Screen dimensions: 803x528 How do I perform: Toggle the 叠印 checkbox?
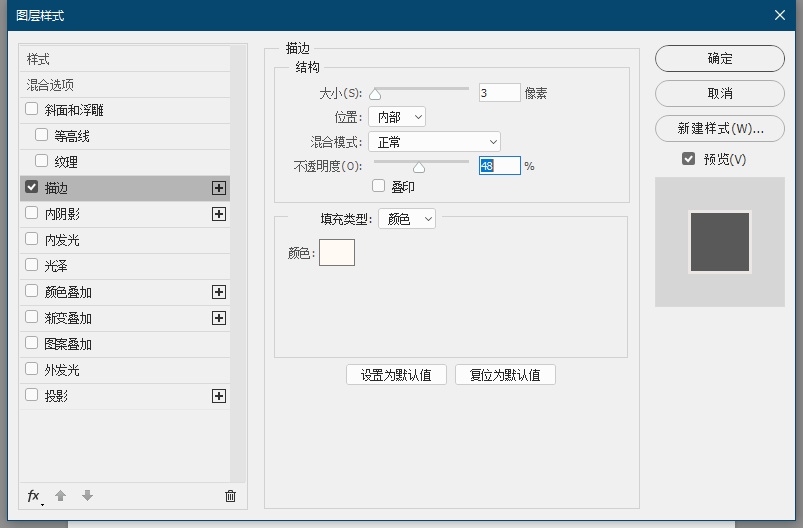[x=378, y=186]
